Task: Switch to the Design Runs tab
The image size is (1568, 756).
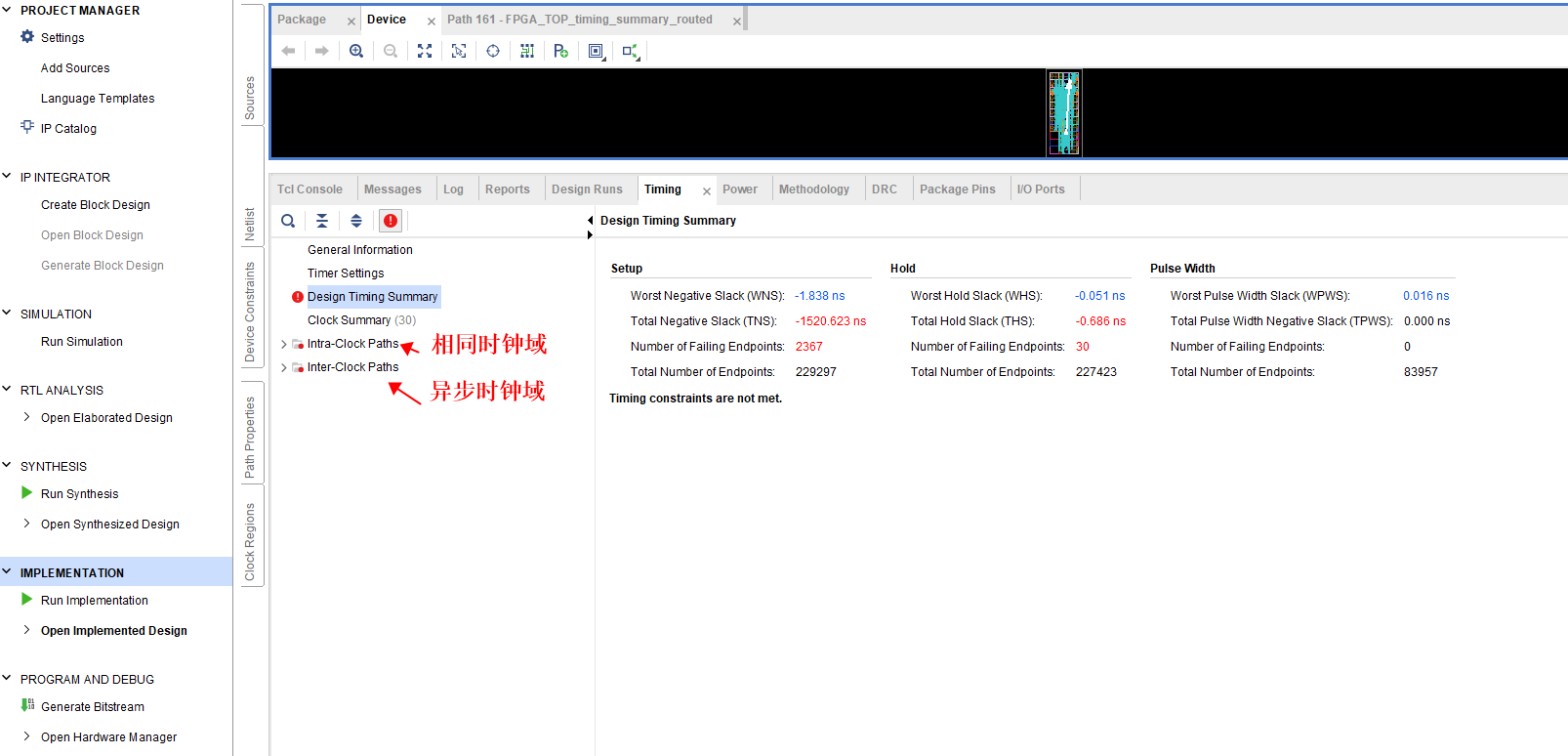Action: (x=587, y=189)
